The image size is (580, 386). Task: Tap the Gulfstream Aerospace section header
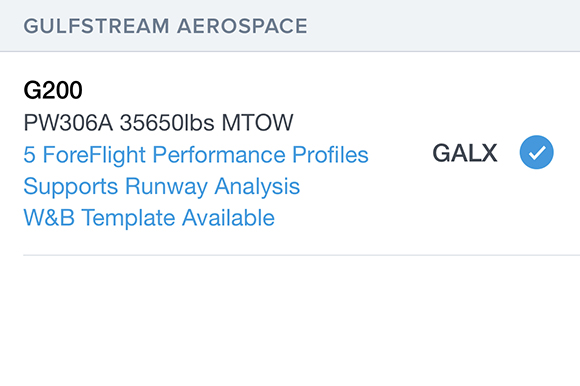pos(290,26)
